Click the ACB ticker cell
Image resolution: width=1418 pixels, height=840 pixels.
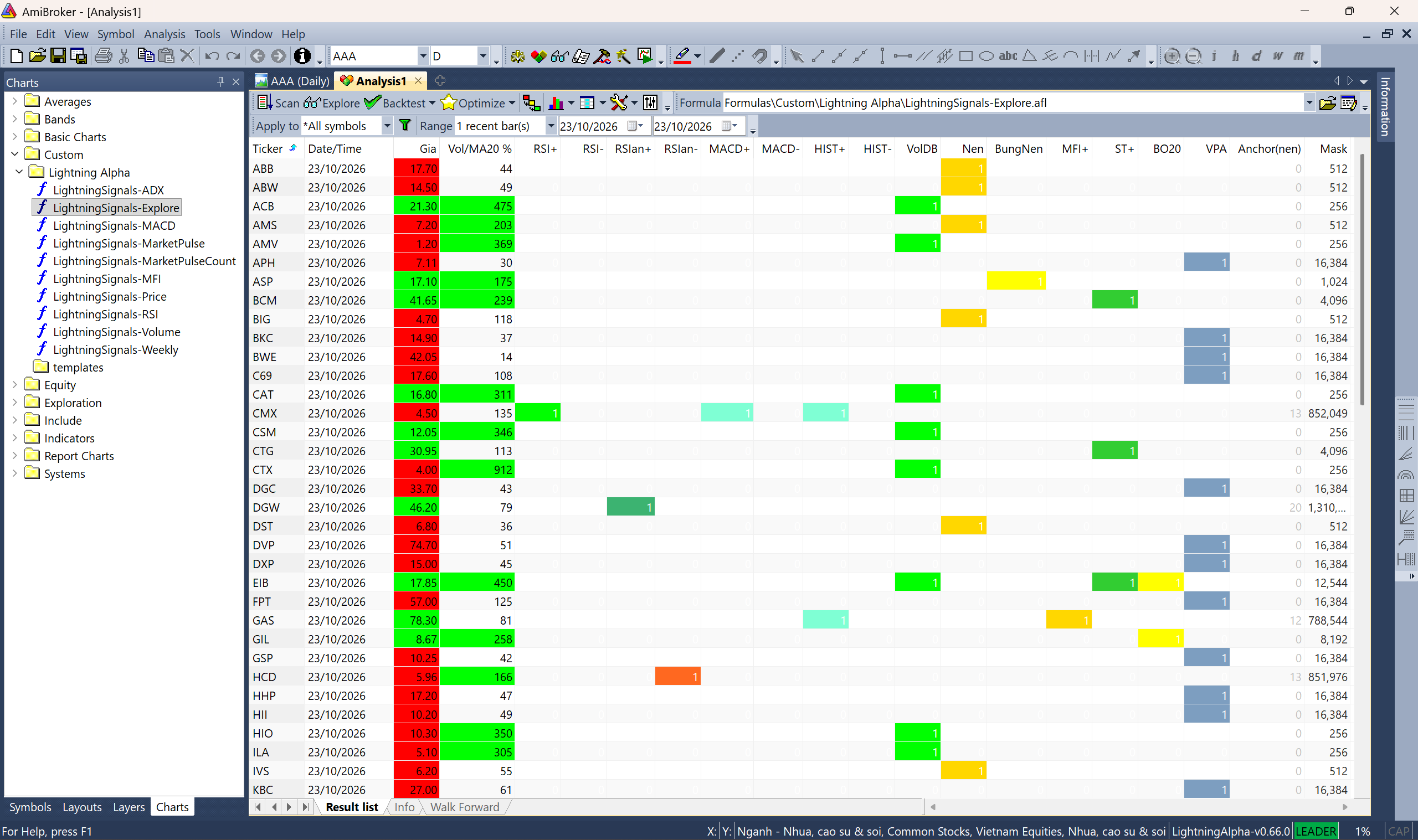point(276,206)
